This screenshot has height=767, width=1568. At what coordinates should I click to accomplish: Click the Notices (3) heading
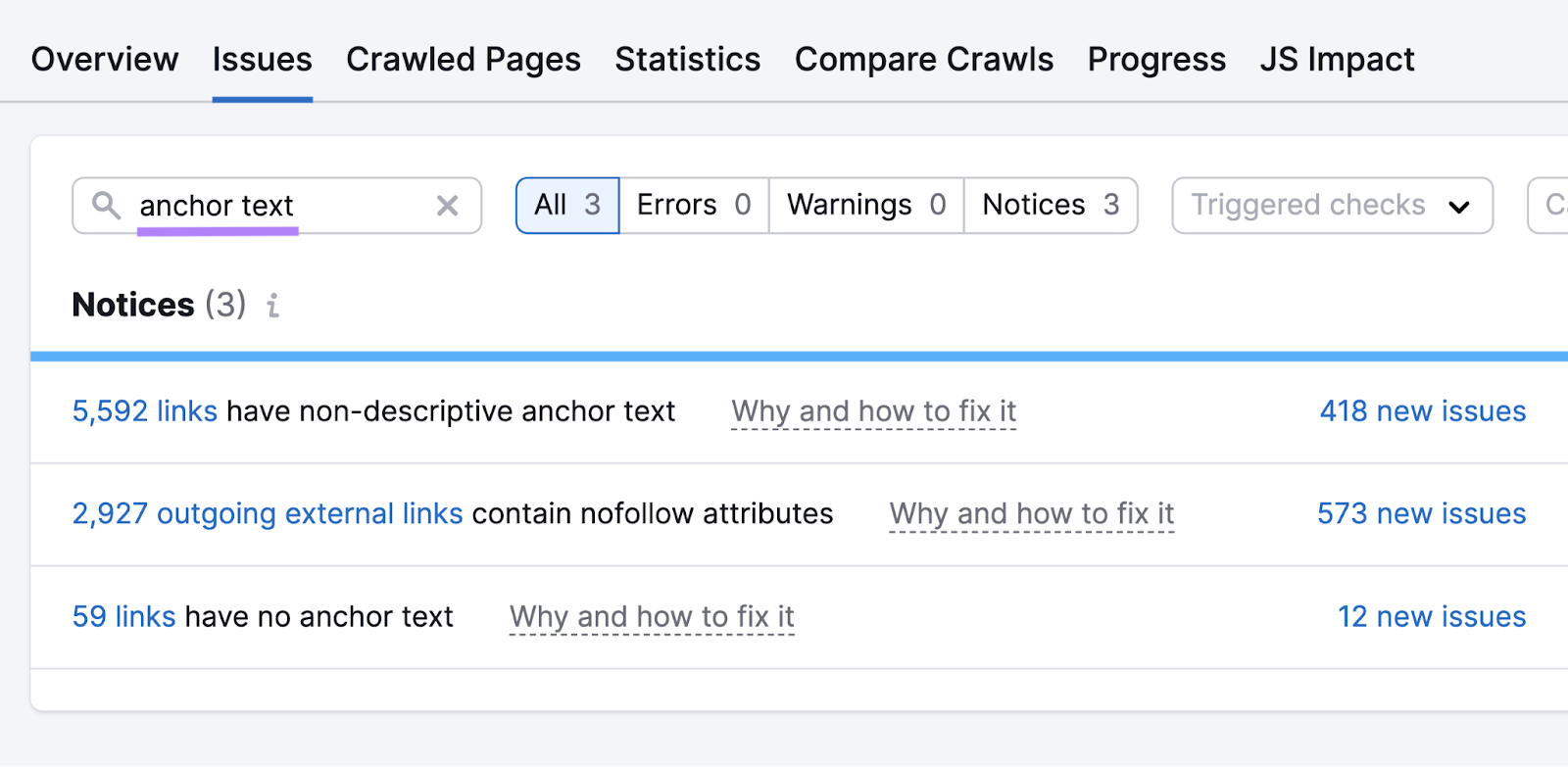pos(159,306)
